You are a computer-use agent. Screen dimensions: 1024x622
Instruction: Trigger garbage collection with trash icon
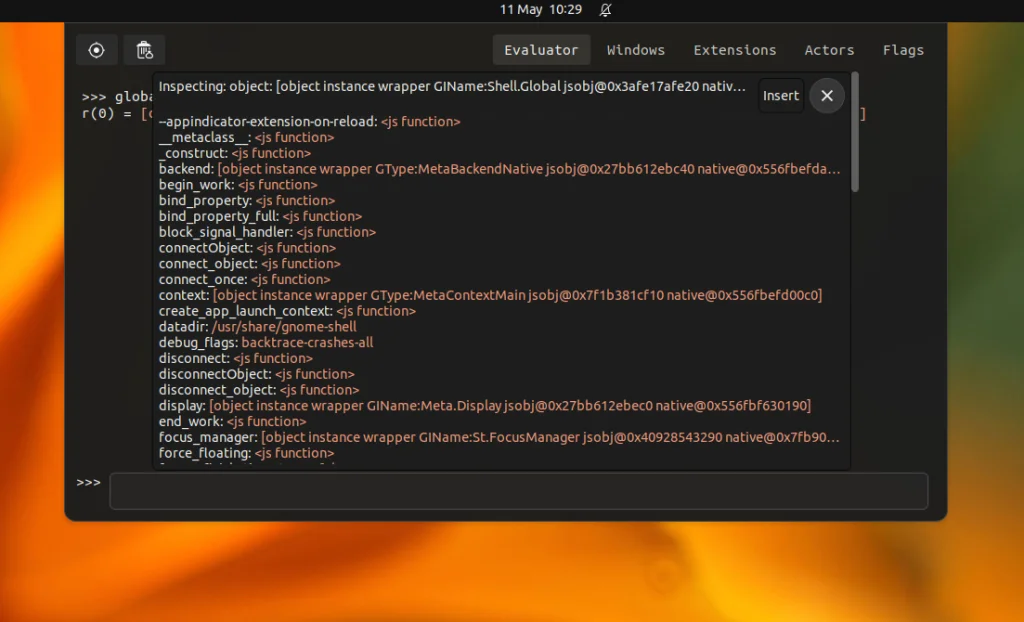click(144, 49)
